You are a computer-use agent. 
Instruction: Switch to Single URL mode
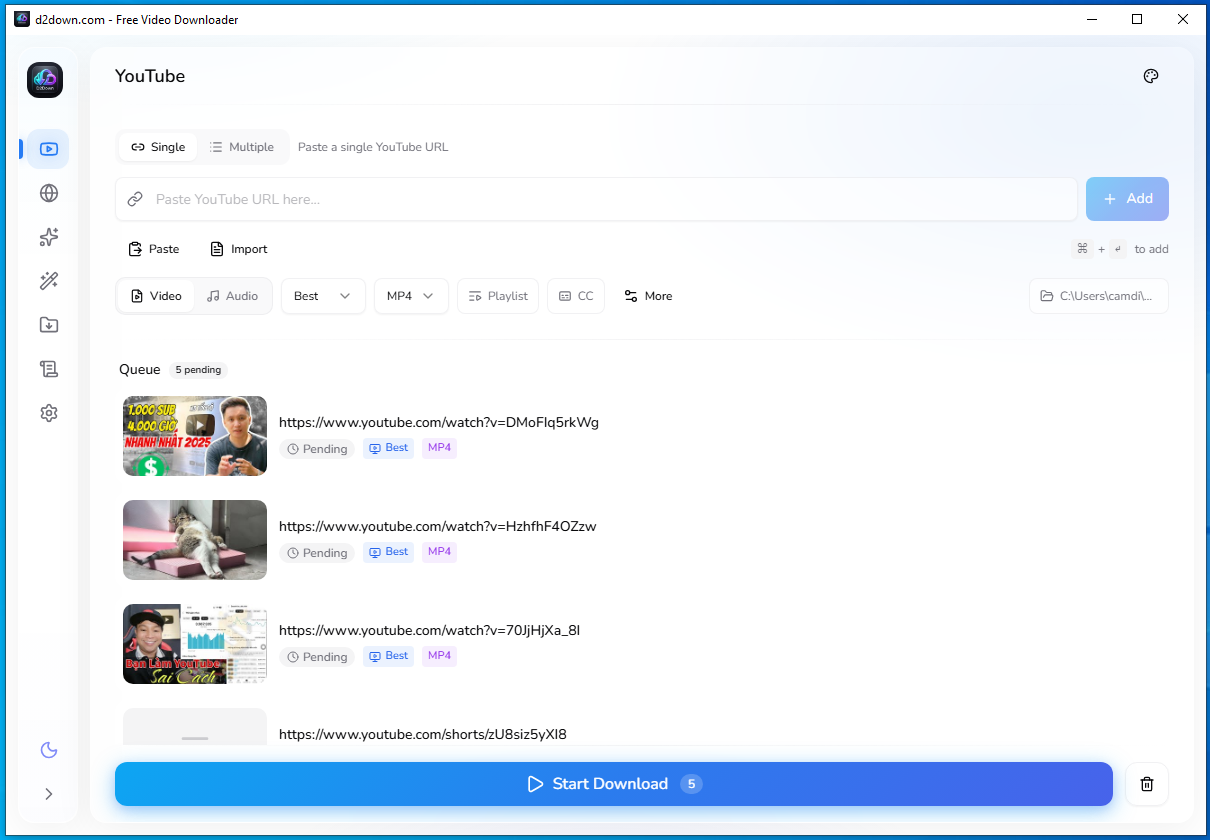158,147
